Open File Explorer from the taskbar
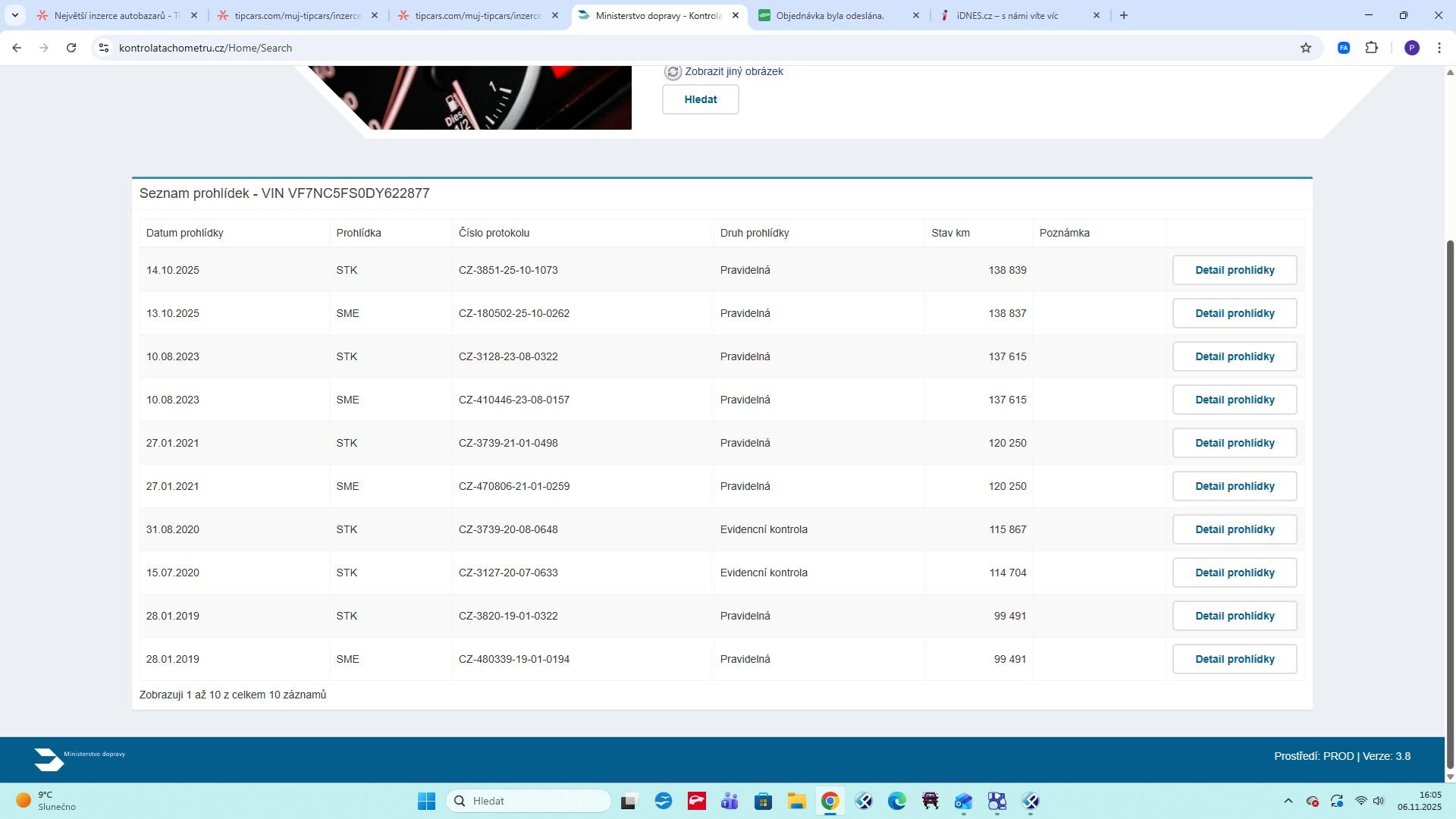The height and width of the screenshot is (819, 1456). tap(796, 801)
